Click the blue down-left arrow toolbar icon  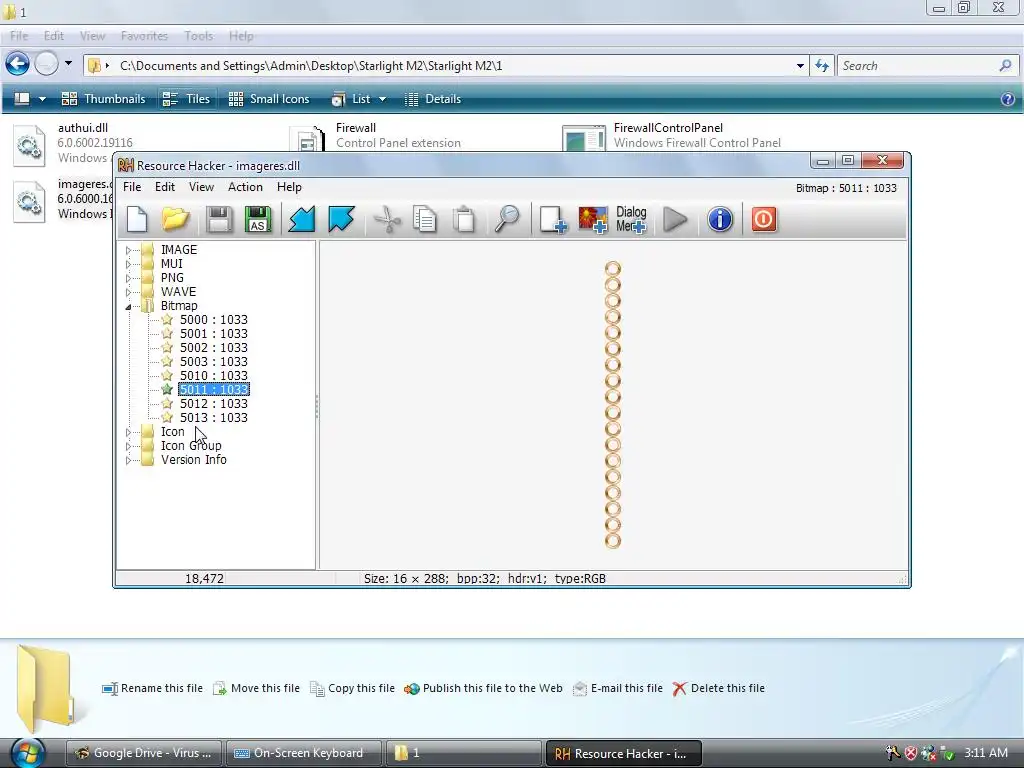(302, 219)
